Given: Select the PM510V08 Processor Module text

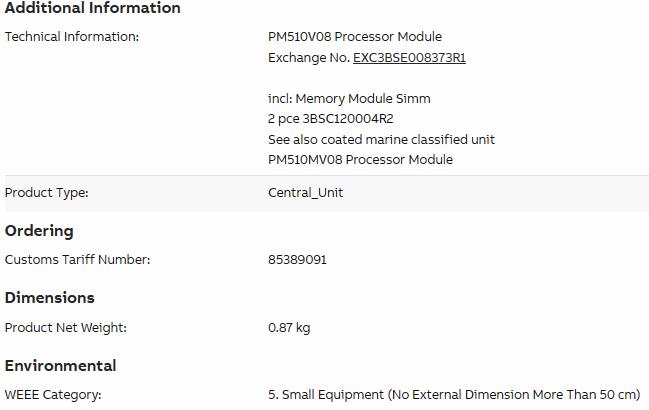Looking at the screenshot, I should [355, 36].
